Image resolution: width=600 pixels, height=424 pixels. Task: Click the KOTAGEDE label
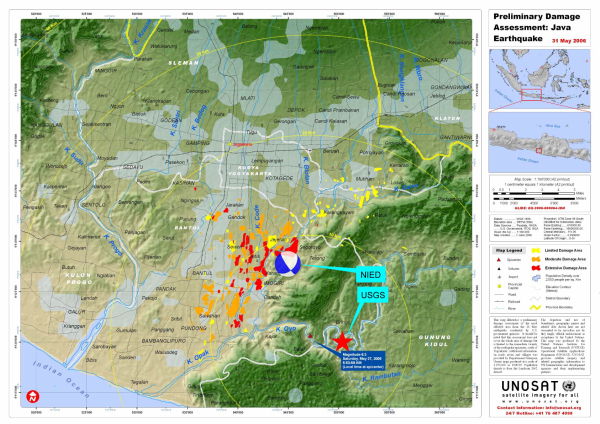279,178
